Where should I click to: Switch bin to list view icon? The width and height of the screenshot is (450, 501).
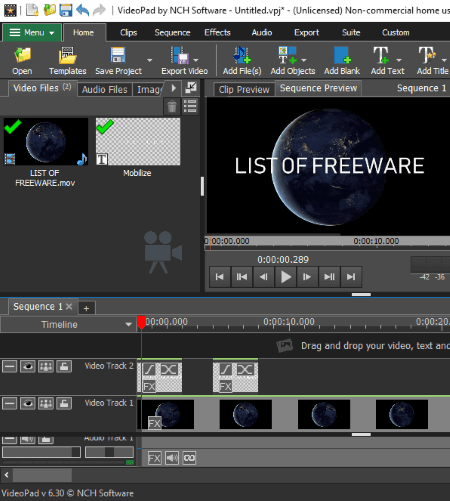[190, 107]
